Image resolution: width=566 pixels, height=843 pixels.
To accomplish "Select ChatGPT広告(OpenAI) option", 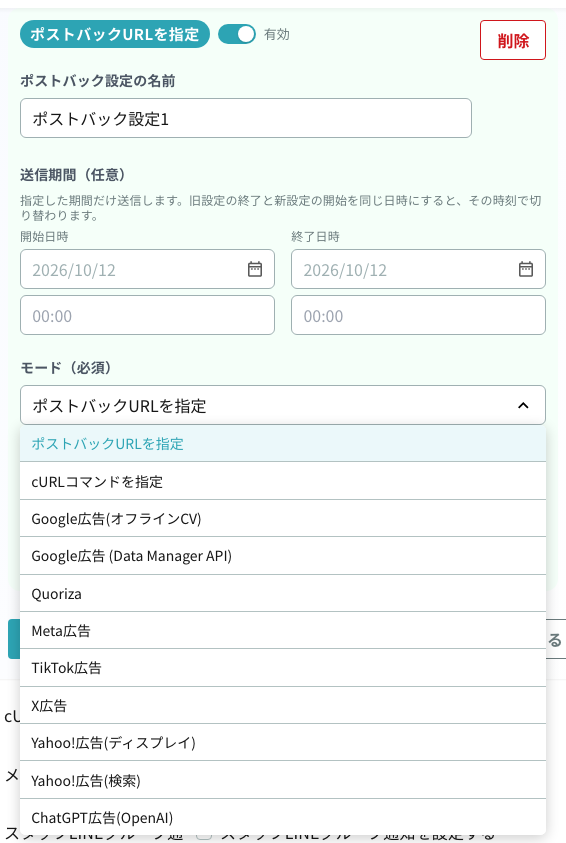I will tap(283, 818).
